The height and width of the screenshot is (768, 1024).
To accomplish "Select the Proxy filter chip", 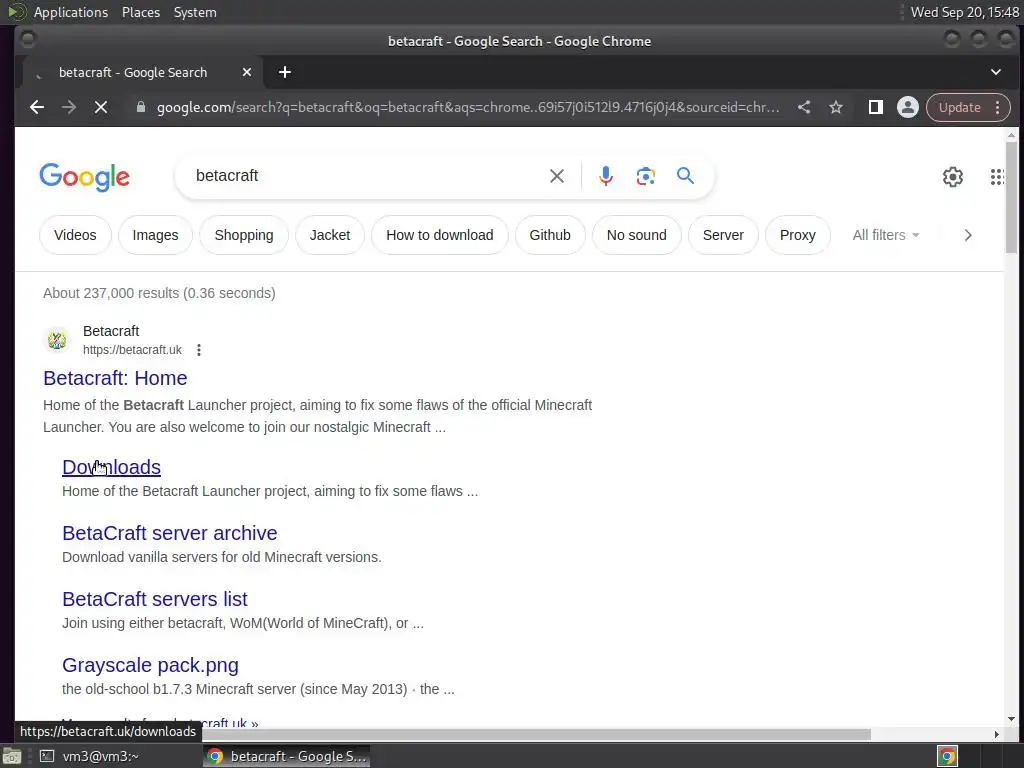I will pos(797,235).
